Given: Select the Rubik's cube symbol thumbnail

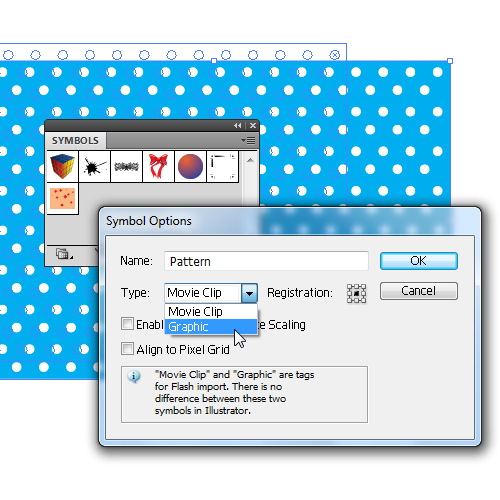Looking at the screenshot, I should pos(63,166).
